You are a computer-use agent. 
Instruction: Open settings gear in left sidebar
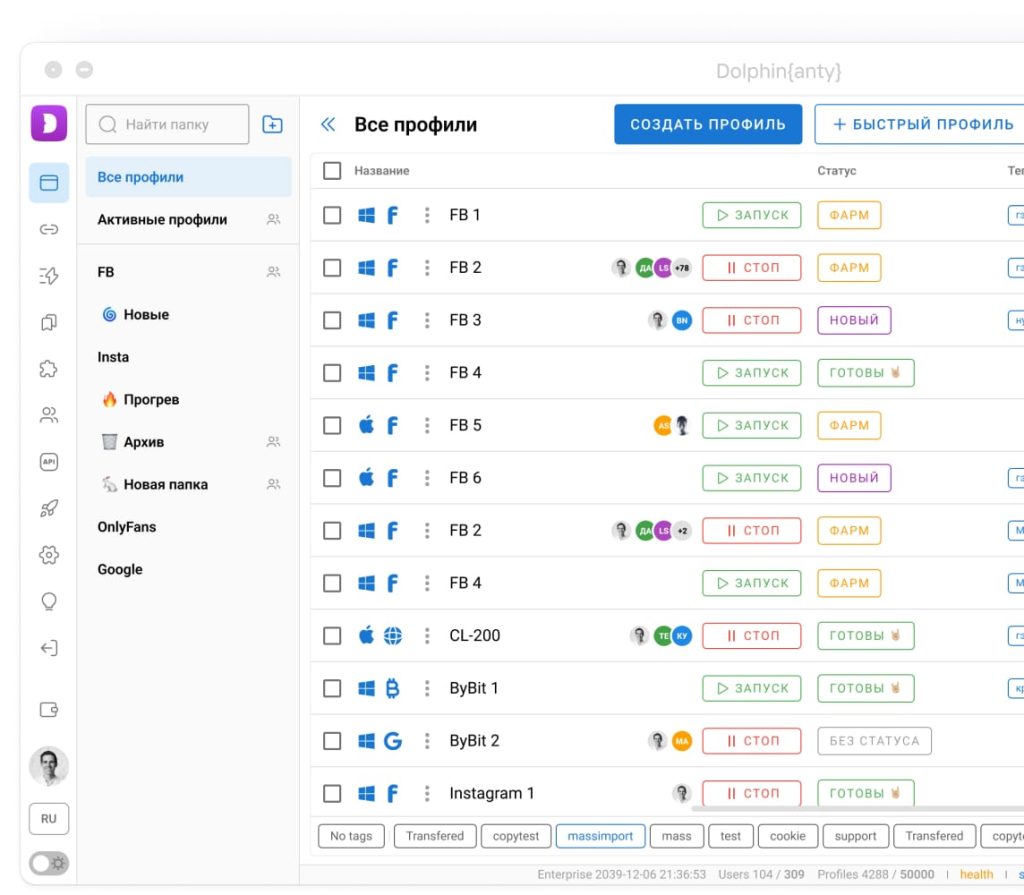tap(49, 555)
